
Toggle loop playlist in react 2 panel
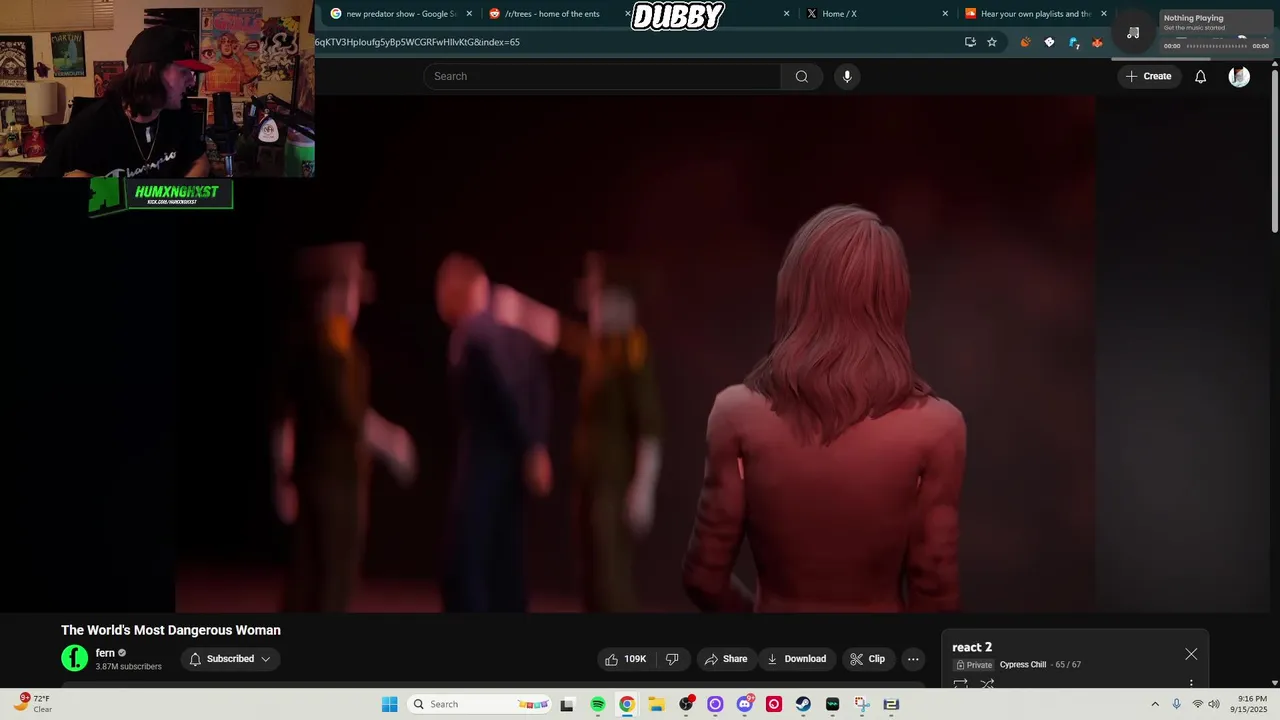(960, 685)
